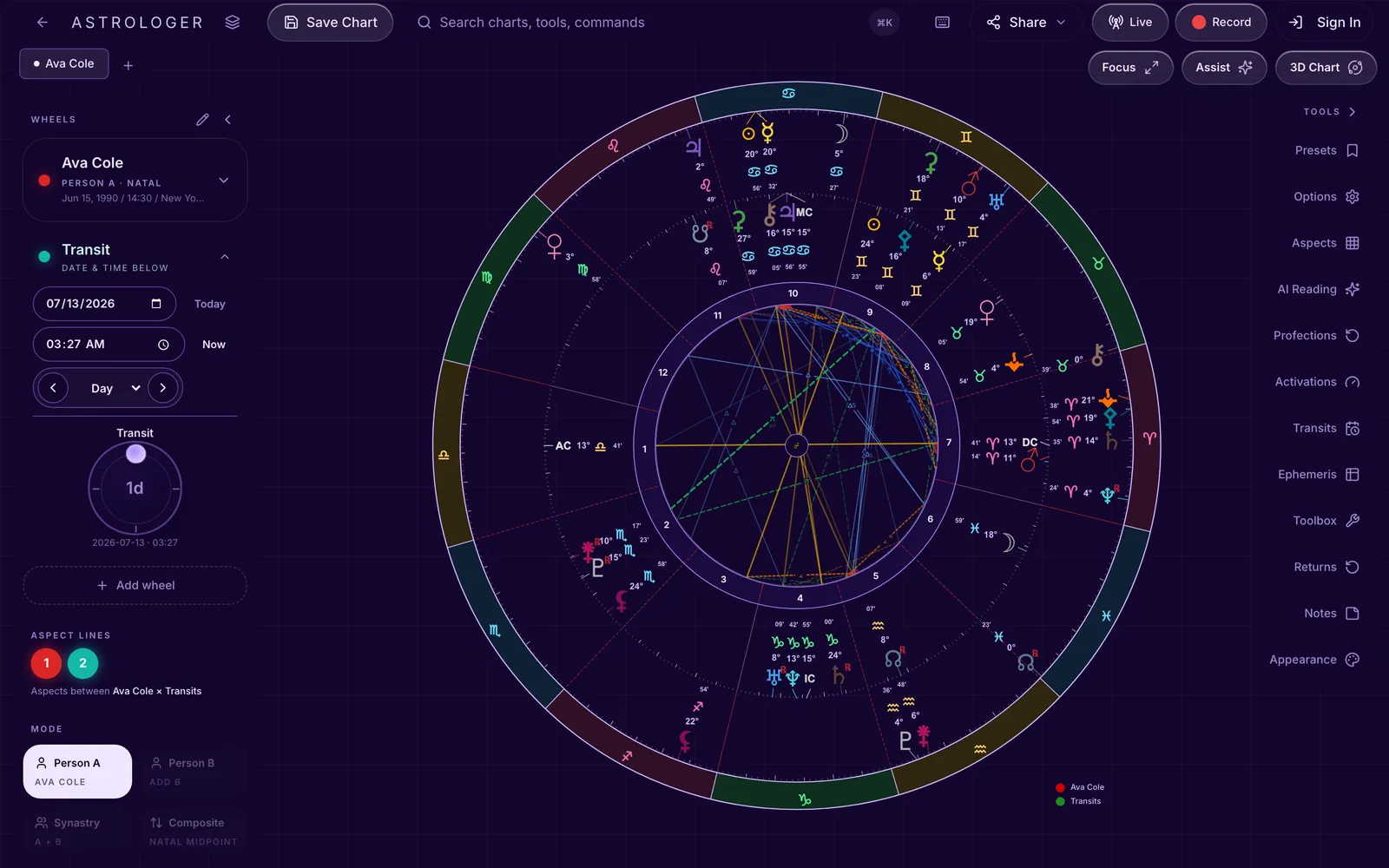Image resolution: width=1389 pixels, height=868 pixels.
Task: Open the layers stack icon
Action: point(232,23)
